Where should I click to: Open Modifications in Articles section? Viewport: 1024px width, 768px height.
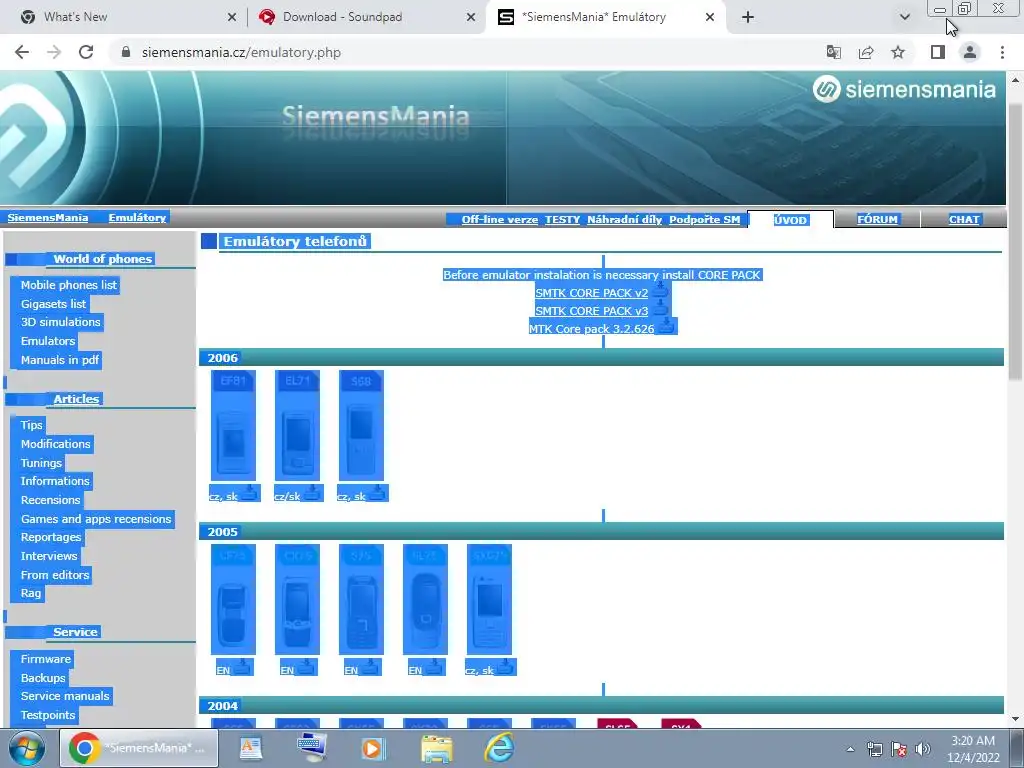(x=56, y=444)
